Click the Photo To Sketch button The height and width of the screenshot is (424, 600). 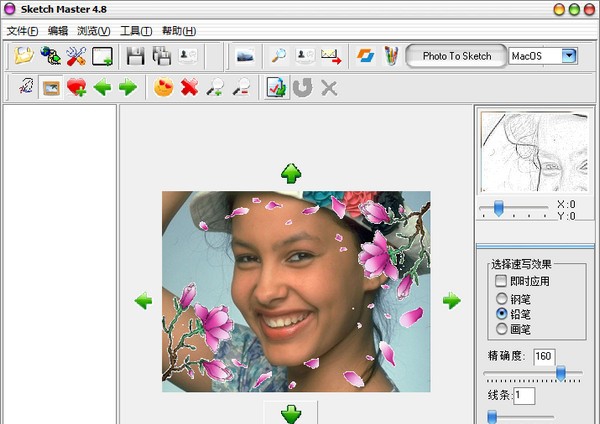pos(457,56)
